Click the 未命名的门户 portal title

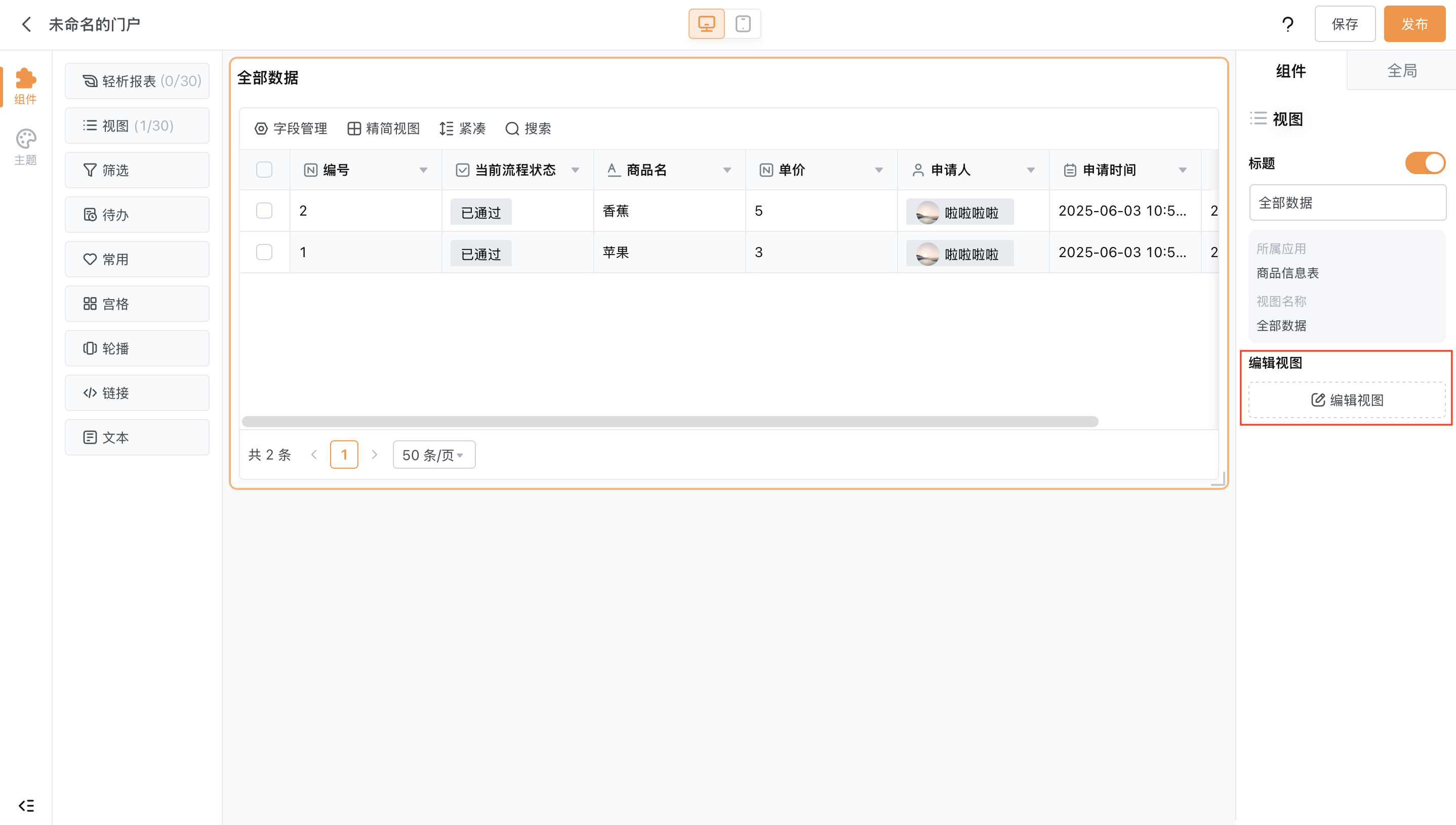coord(94,24)
